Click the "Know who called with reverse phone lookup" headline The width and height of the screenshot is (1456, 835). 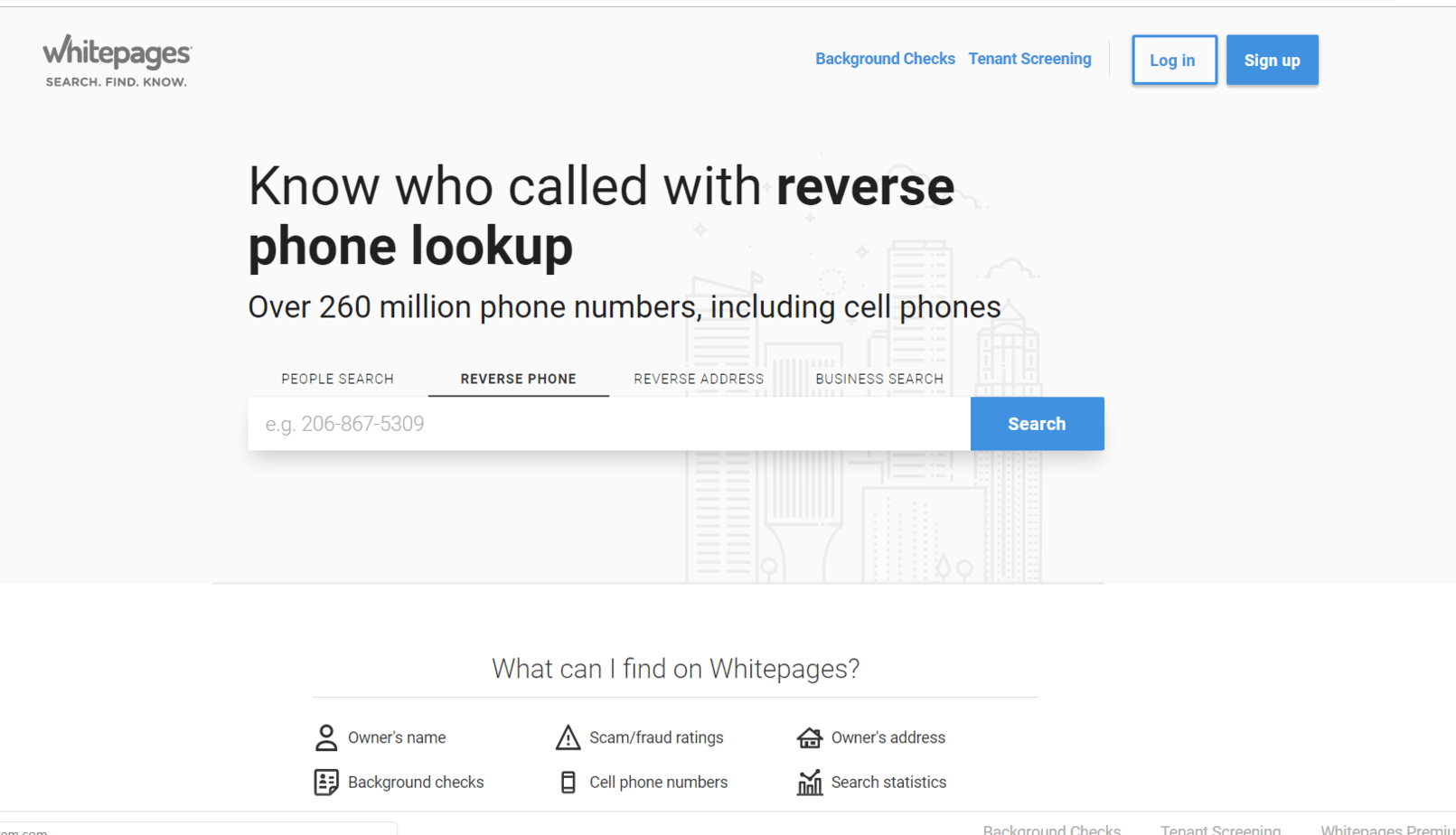tap(601, 216)
